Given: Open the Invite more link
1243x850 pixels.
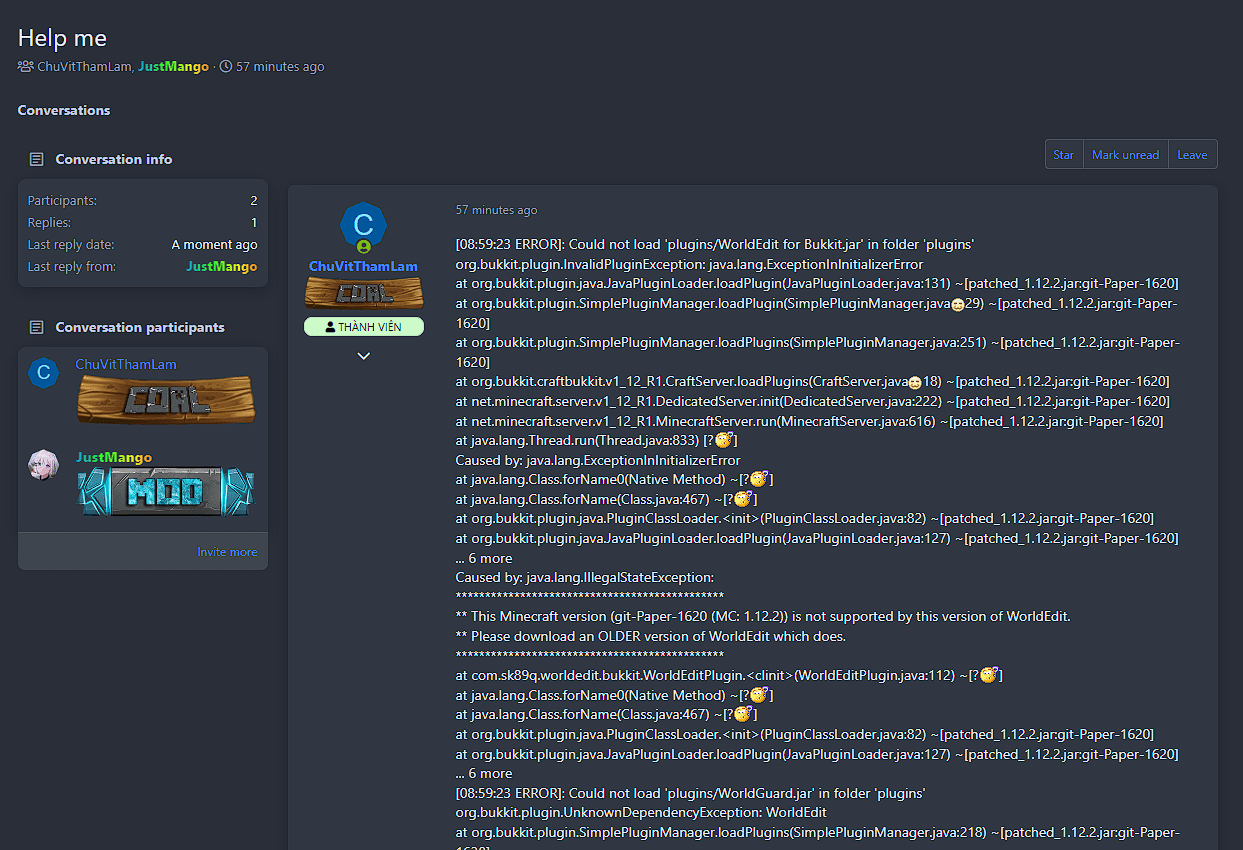Looking at the screenshot, I should 227,552.
